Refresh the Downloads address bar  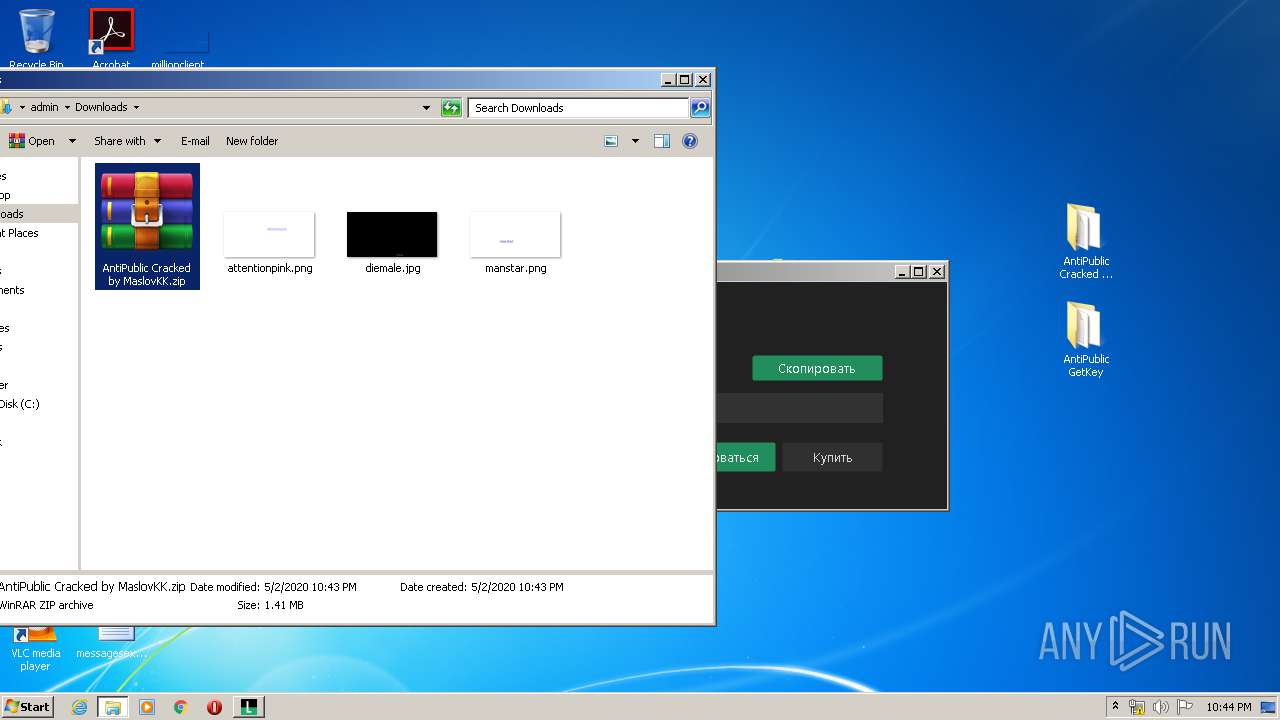[452, 108]
